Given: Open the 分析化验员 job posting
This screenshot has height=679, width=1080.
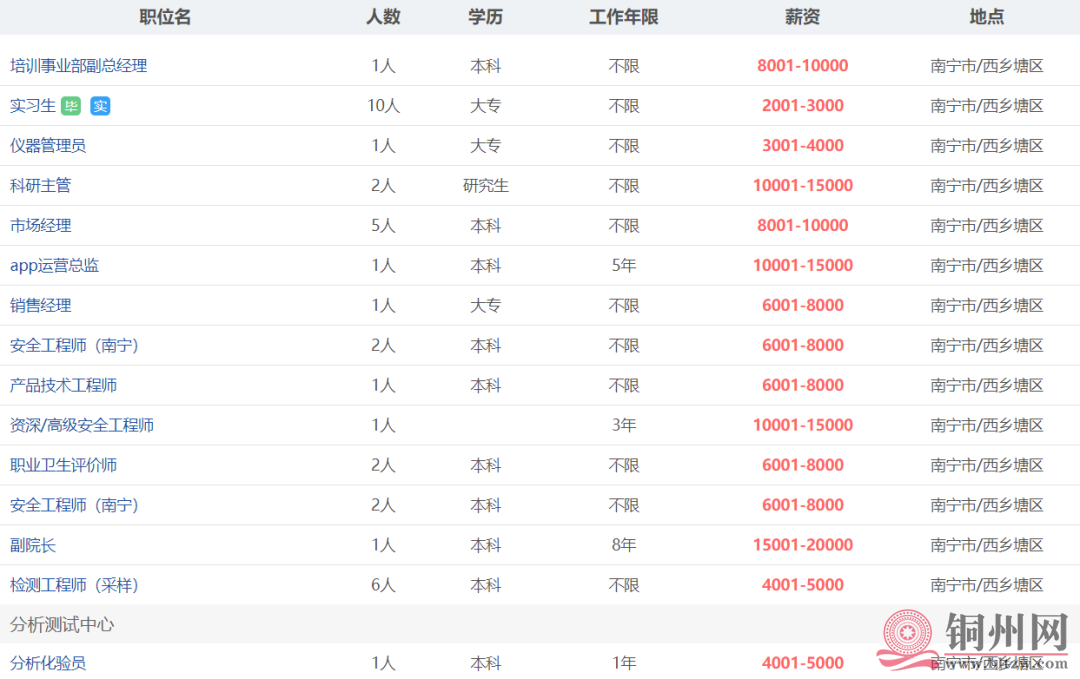Looking at the screenshot, I should coord(47,663).
